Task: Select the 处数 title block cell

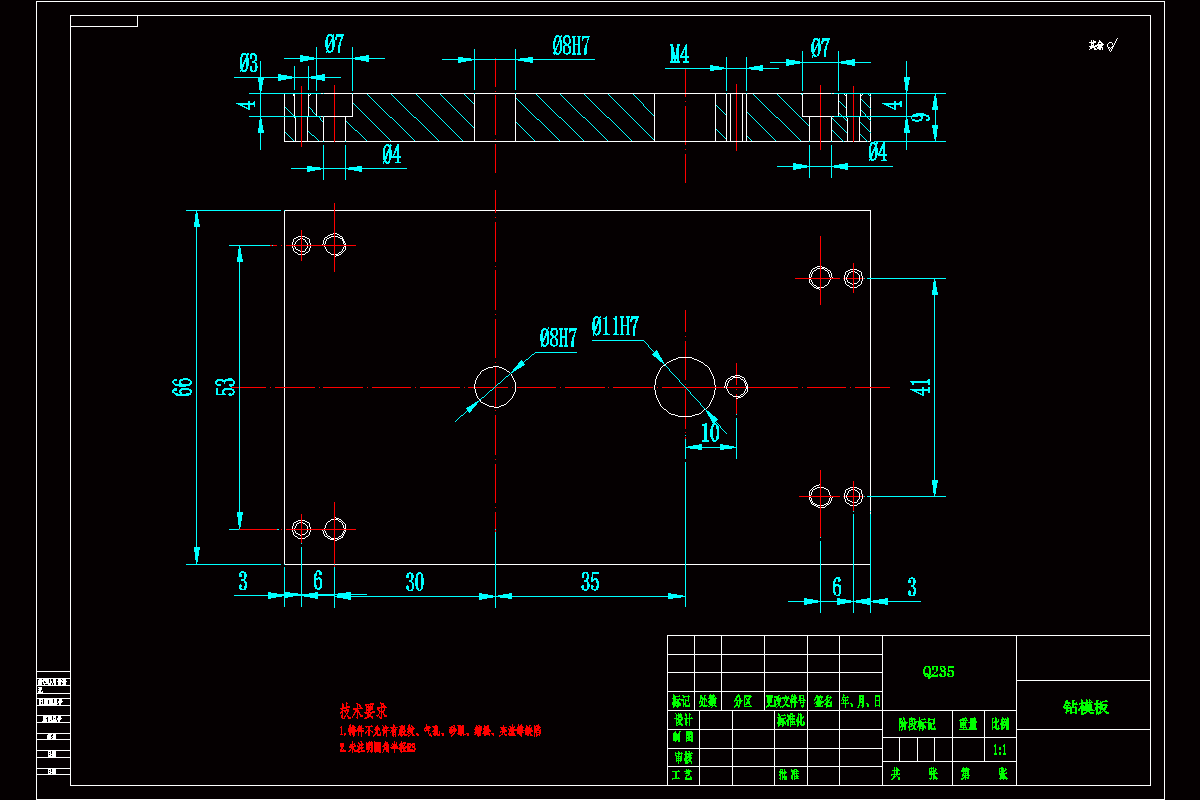Action: click(708, 702)
